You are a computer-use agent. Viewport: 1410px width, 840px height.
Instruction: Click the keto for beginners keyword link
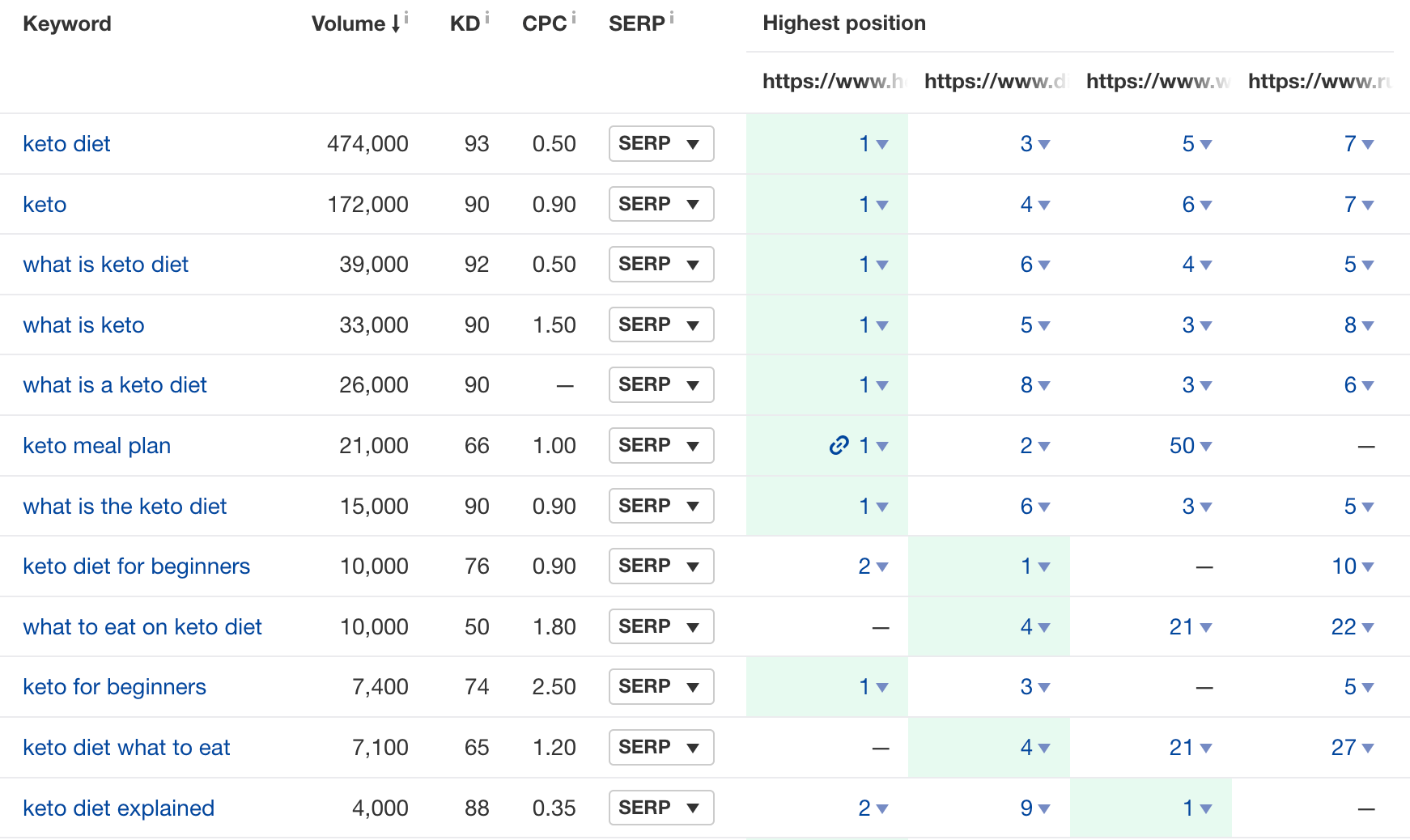tap(114, 686)
